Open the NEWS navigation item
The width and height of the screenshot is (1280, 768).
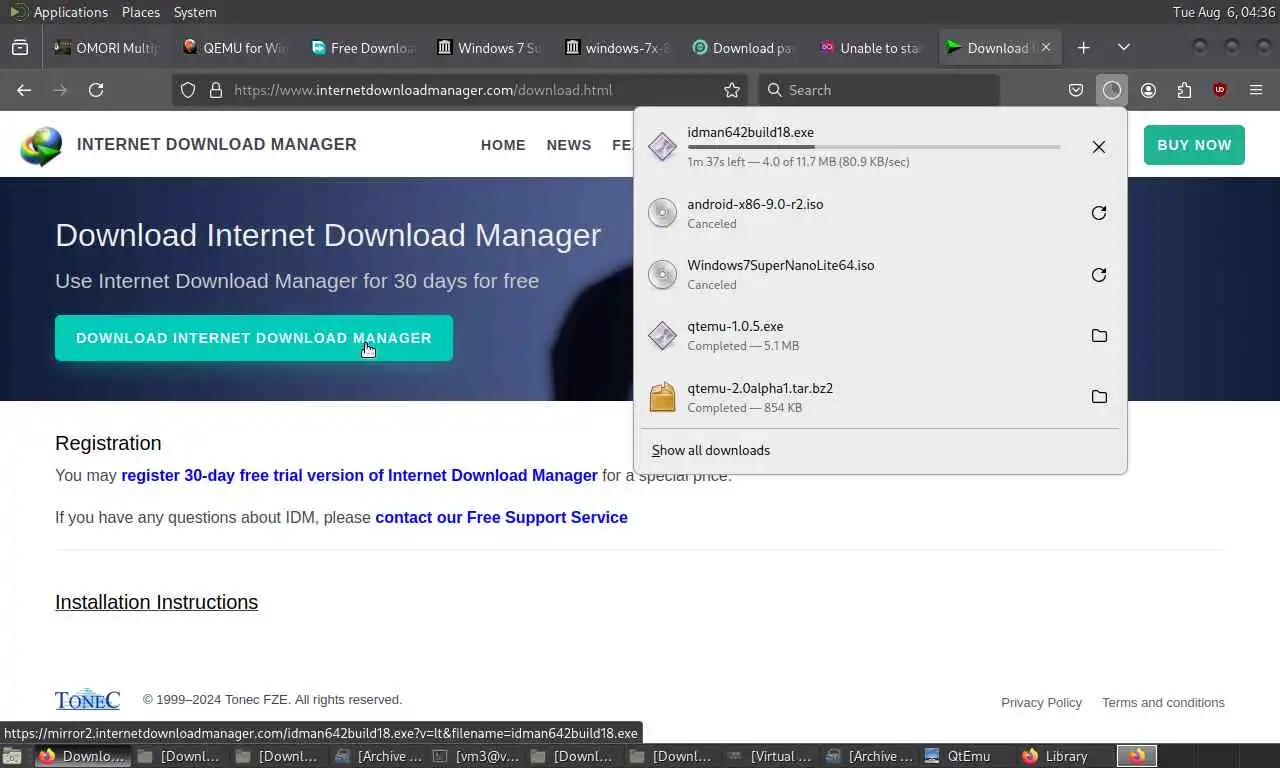tap(569, 145)
